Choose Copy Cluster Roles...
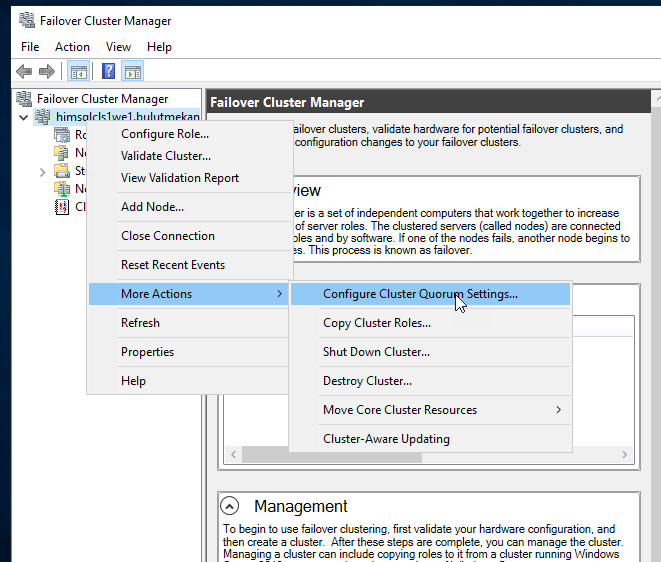 coord(430,323)
